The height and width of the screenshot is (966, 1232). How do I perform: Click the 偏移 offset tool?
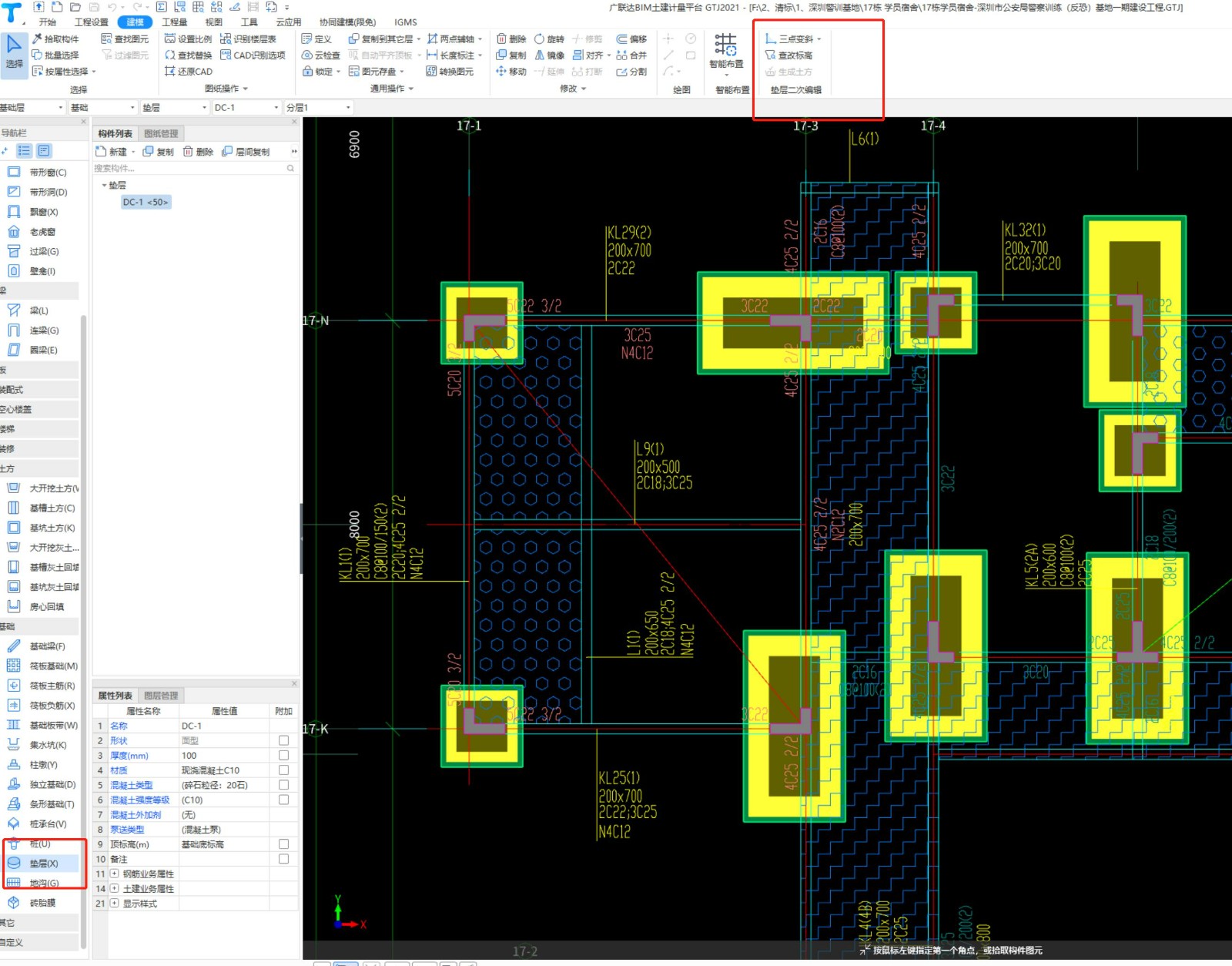631,39
